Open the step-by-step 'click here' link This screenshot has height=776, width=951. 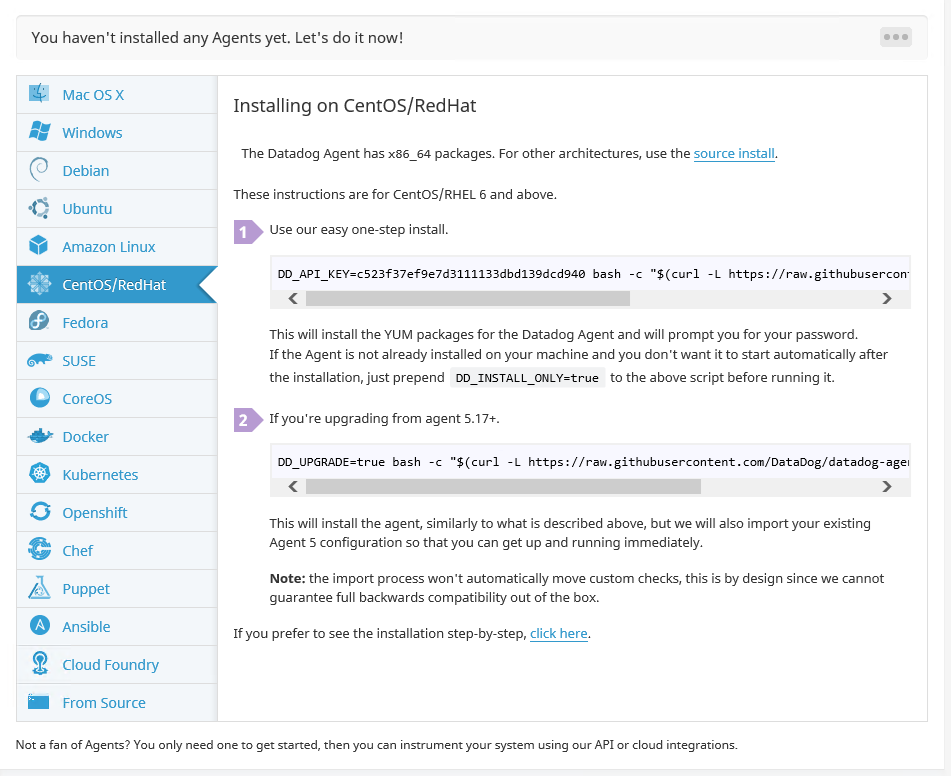pyautogui.click(x=559, y=633)
